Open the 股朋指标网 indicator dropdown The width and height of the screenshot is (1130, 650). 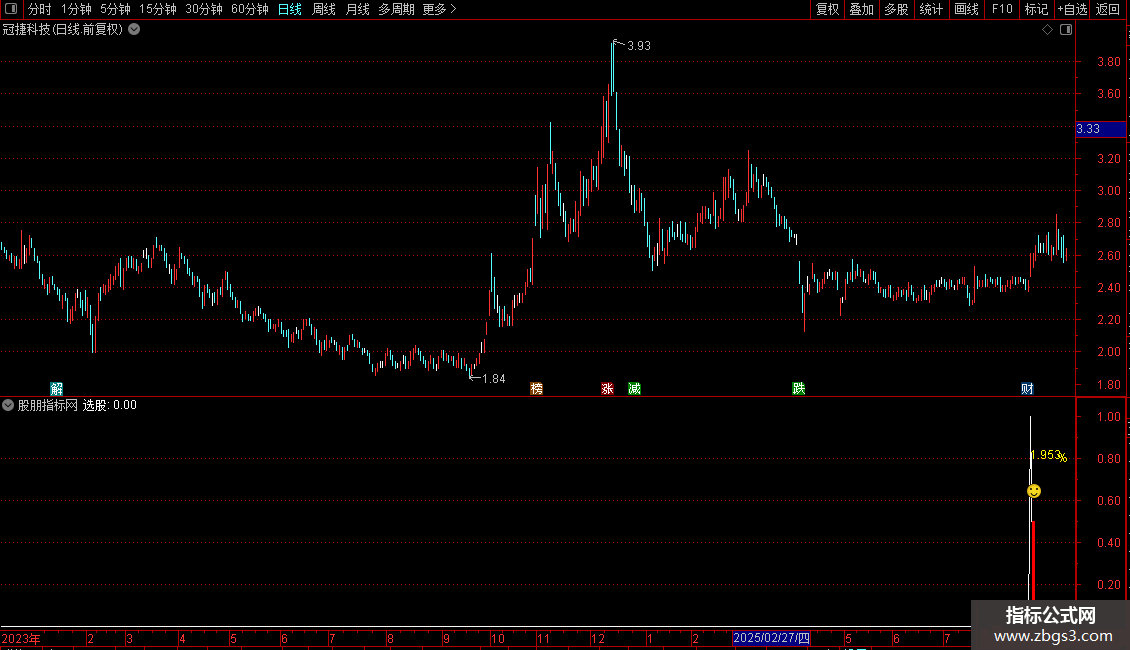(x=8, y=405)
